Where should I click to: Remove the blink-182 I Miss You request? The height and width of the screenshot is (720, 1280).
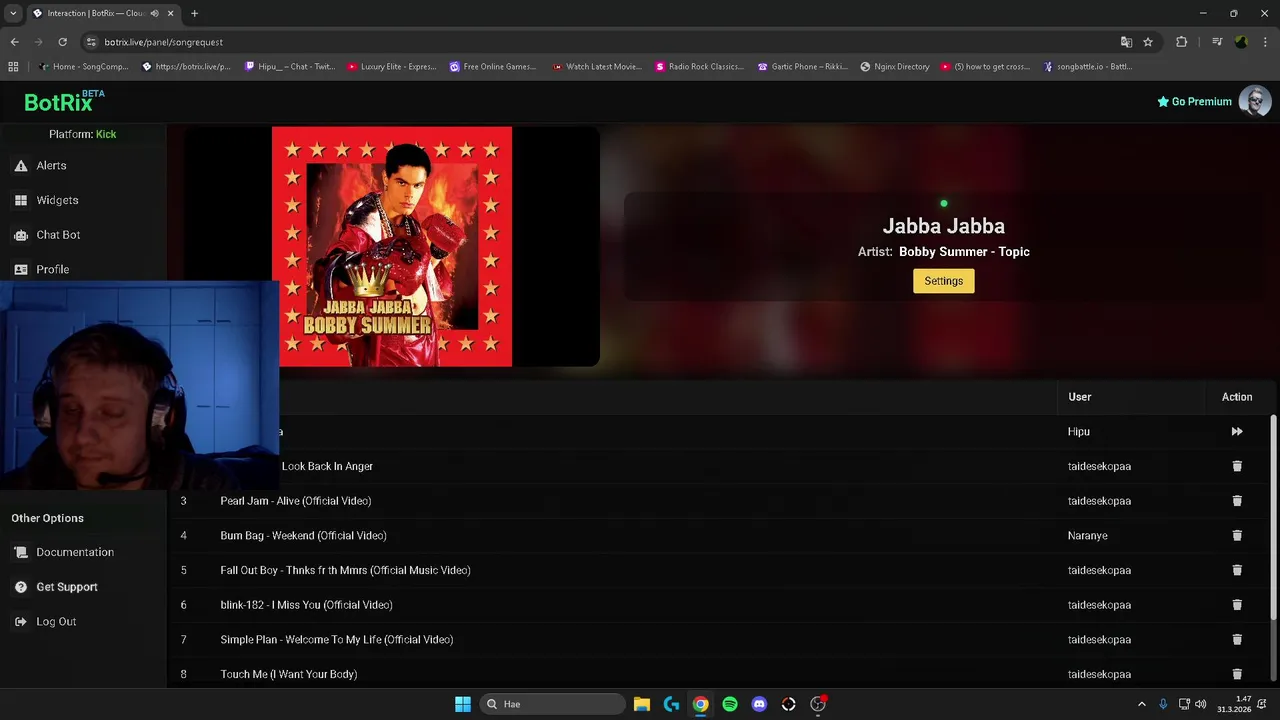coord(1237,605)
